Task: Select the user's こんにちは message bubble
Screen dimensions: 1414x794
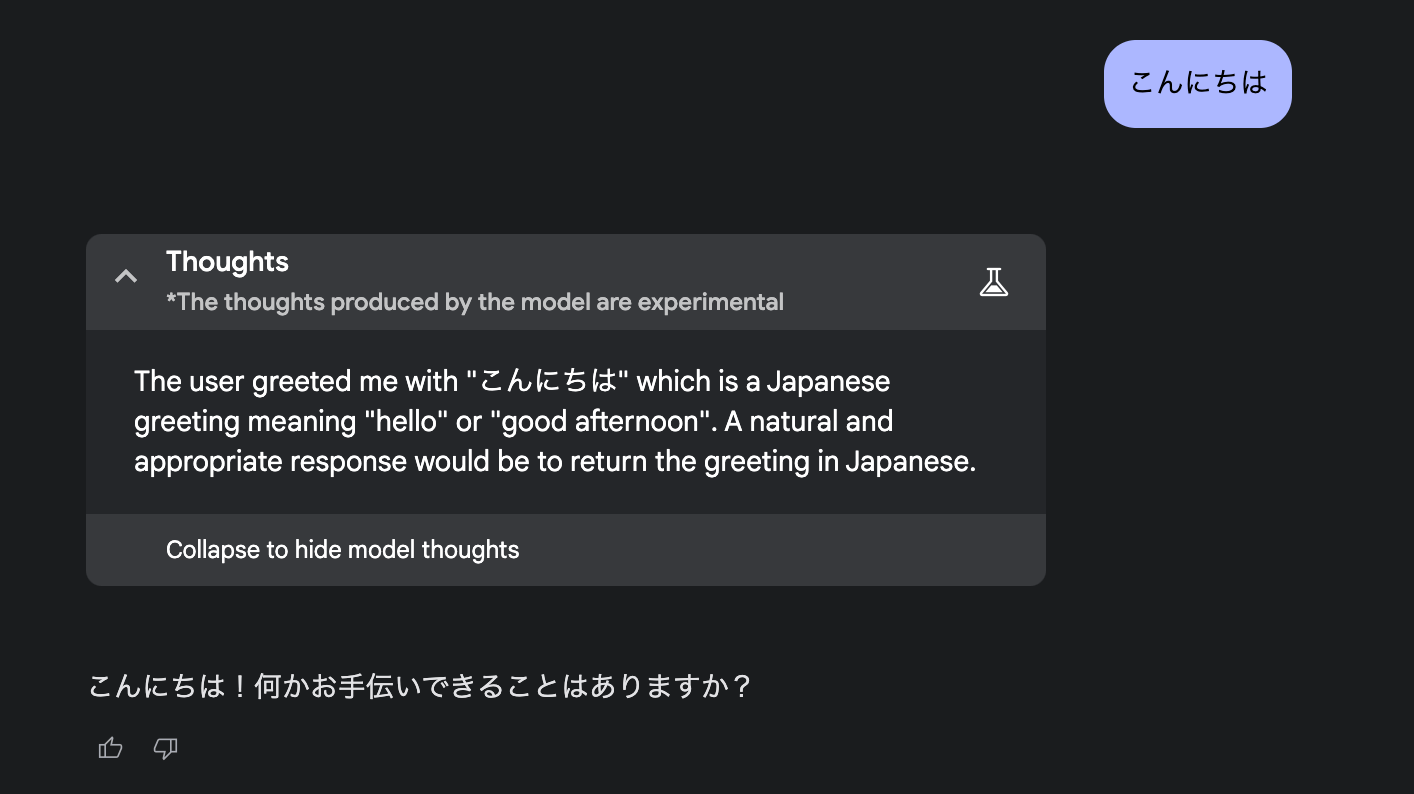Action: [1197, 83]
